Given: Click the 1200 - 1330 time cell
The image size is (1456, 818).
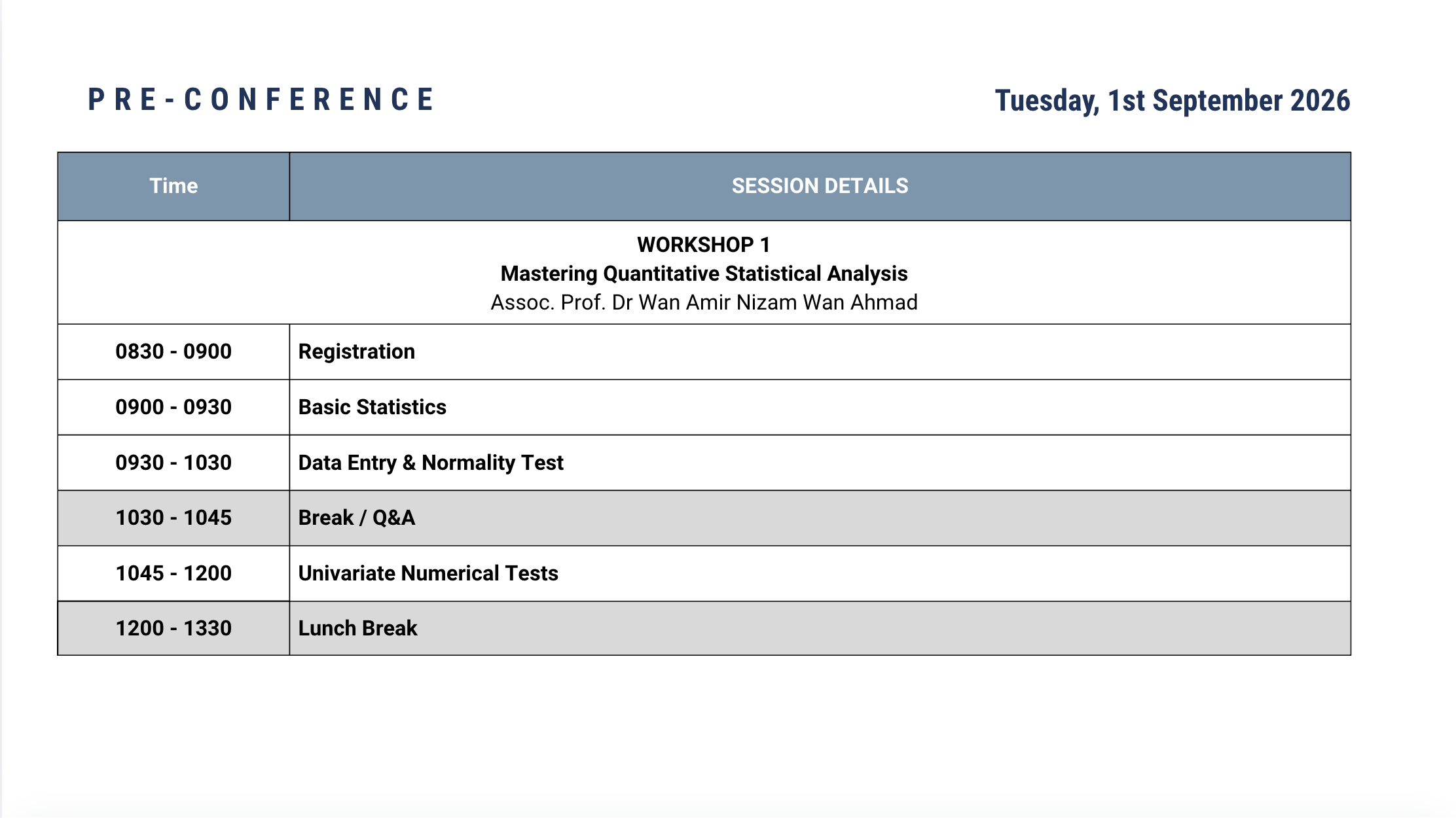Looking at the screenshot, I should pos(173,628).
